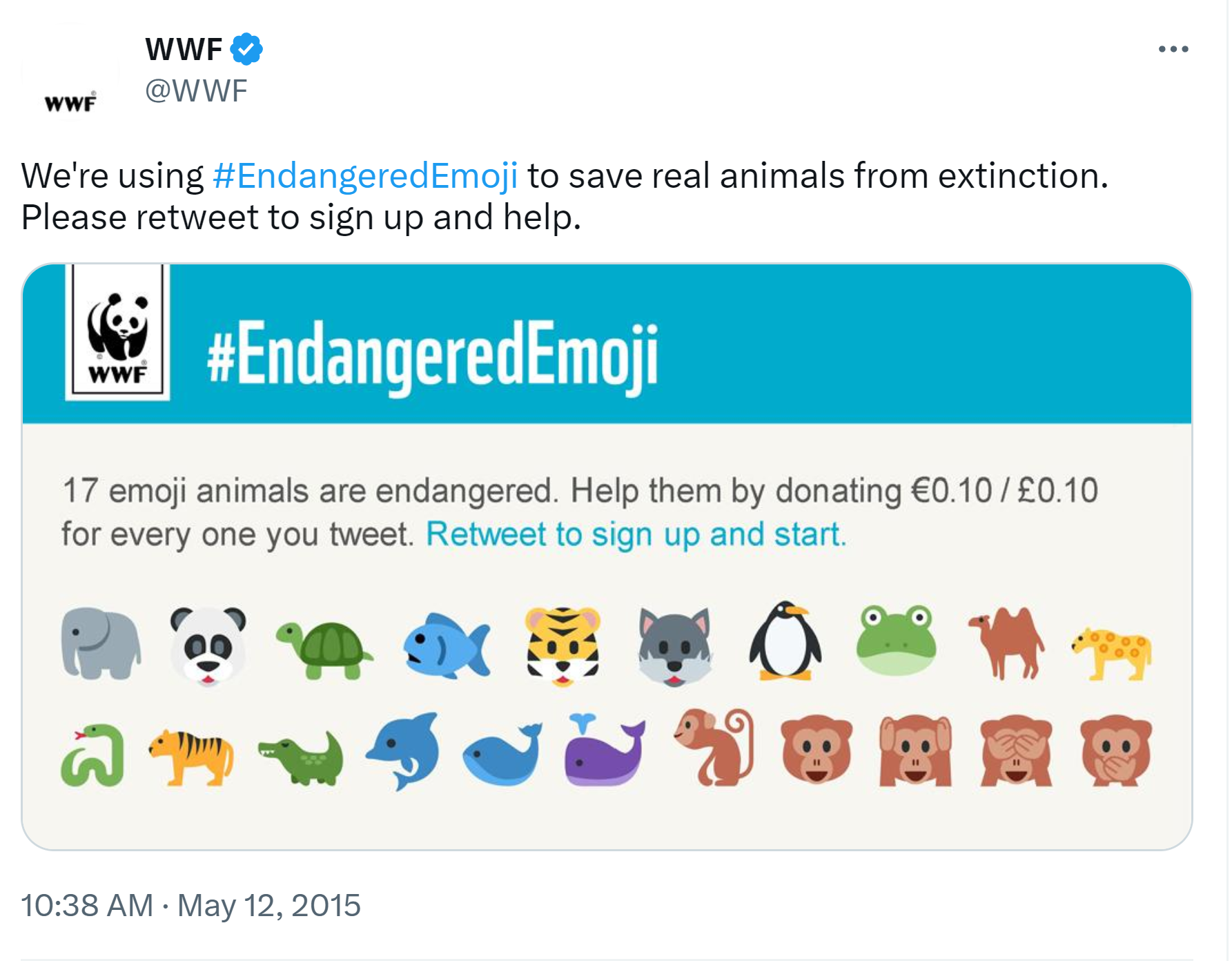Click the elephant emoji

pos(101,642)
